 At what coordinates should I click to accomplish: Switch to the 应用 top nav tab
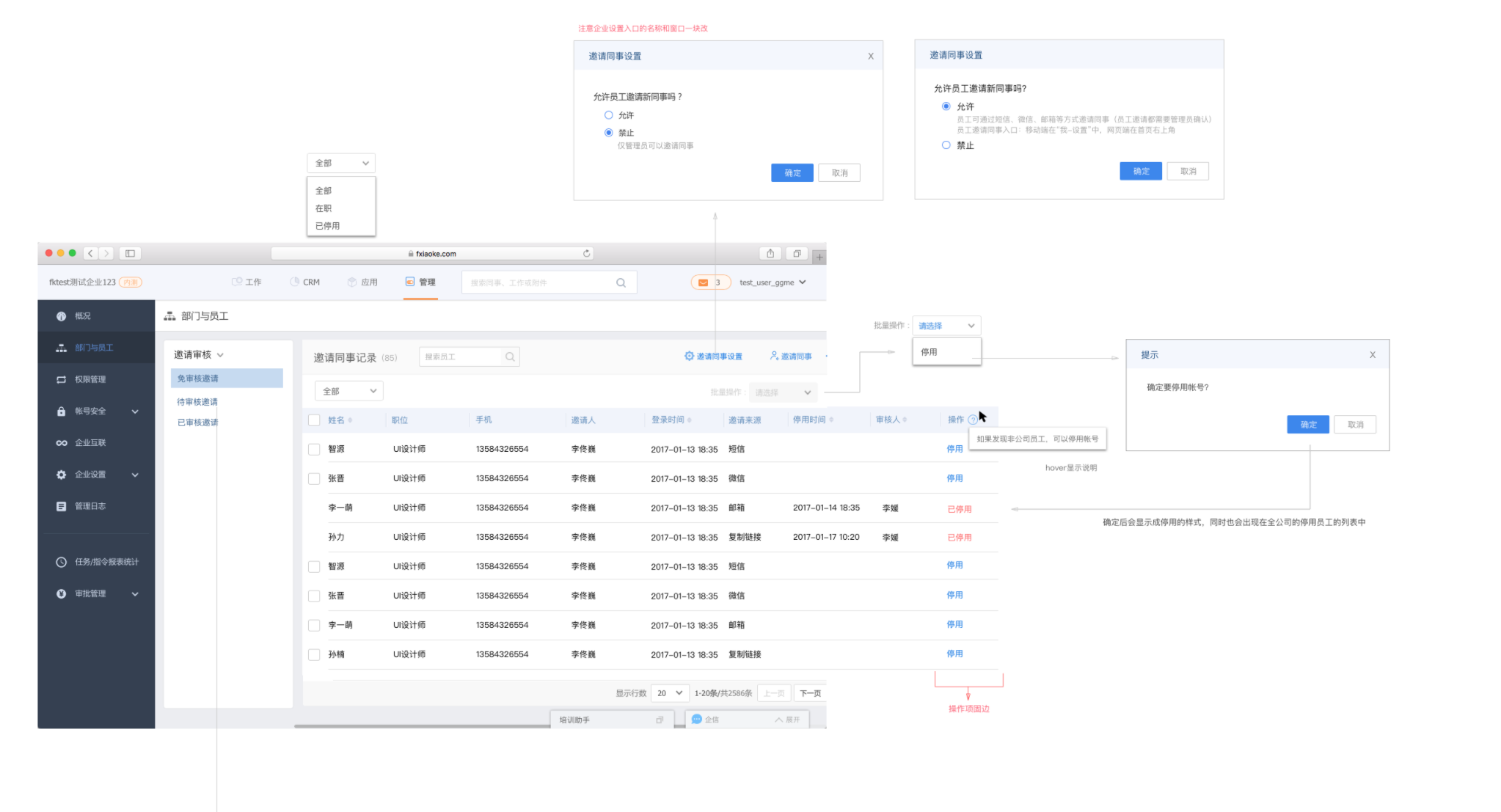point(362,282)
